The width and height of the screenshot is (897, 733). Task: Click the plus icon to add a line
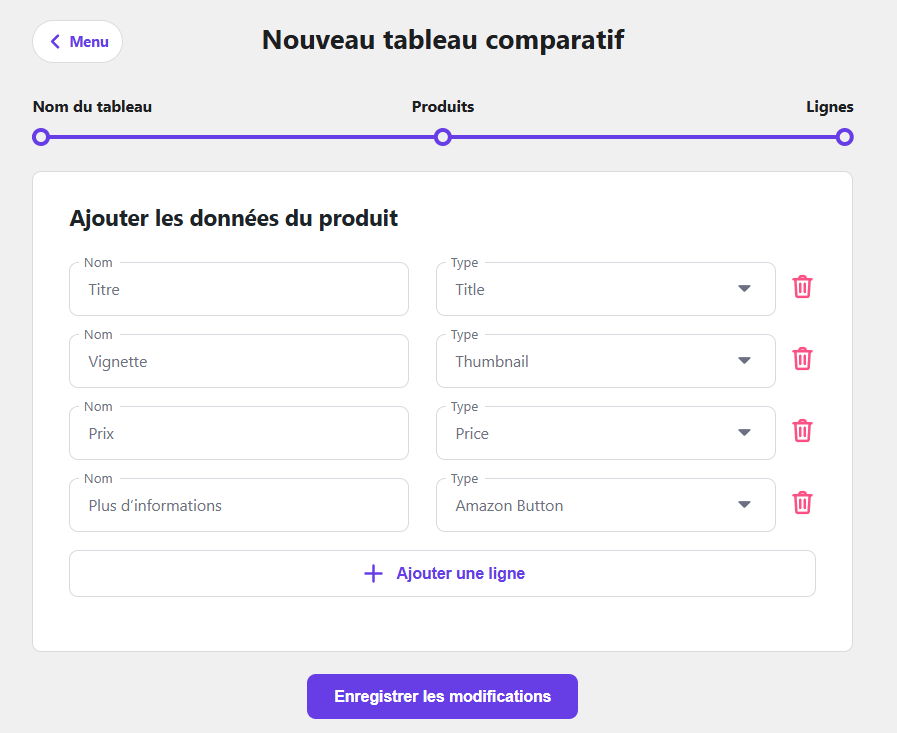(373, 573)
